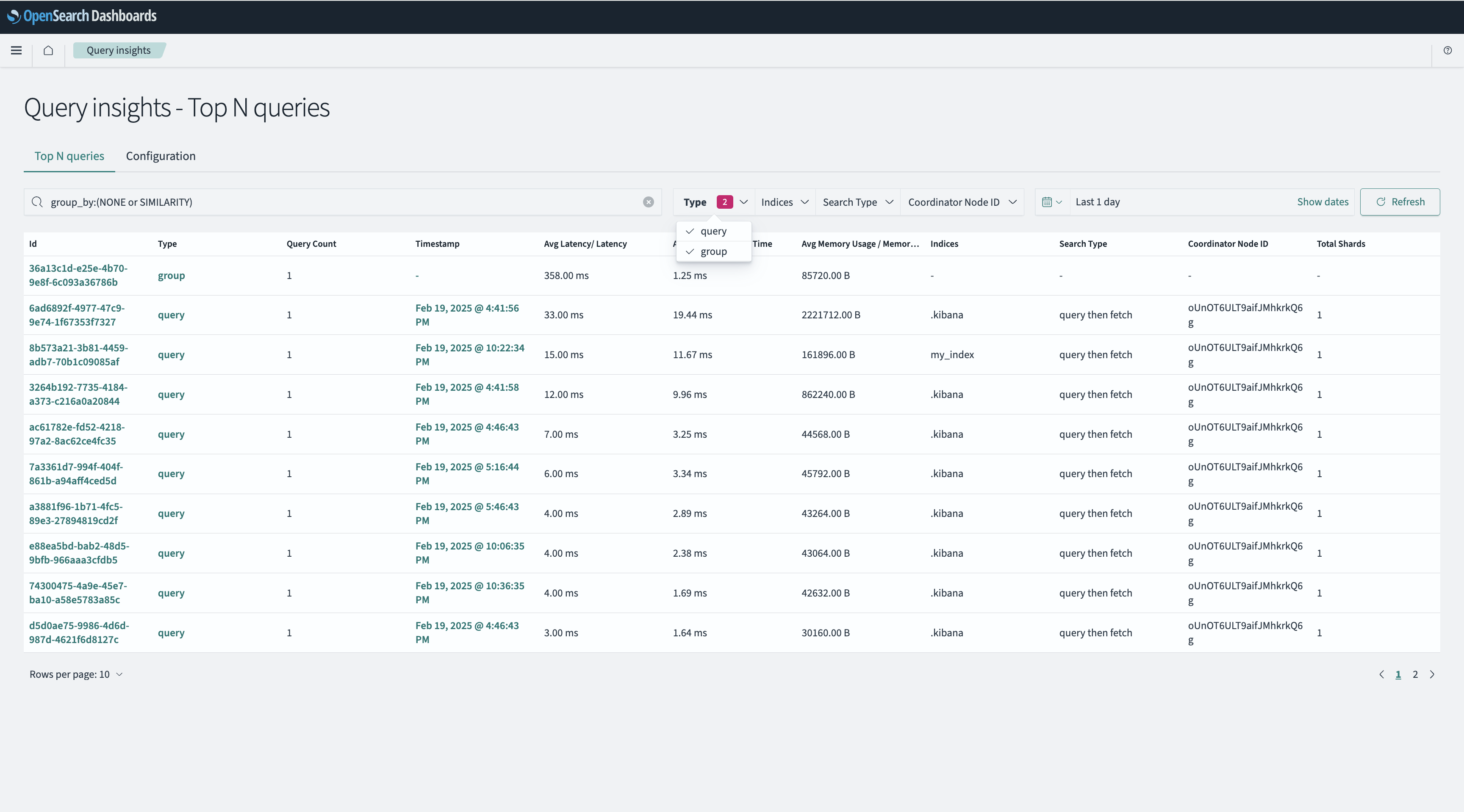Clear the search bar text
This screenshot has height=812, width=1464.
[x=649, y=202]
